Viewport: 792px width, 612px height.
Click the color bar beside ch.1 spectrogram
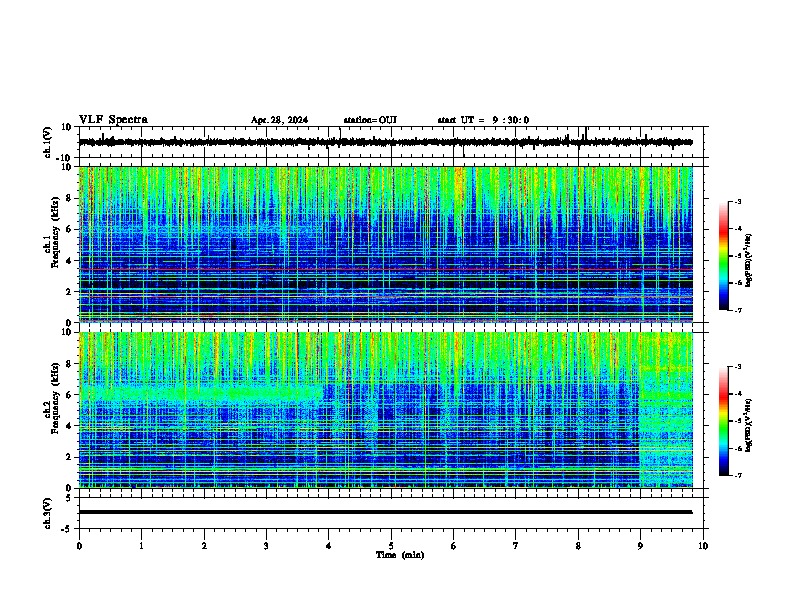[724, 256]
